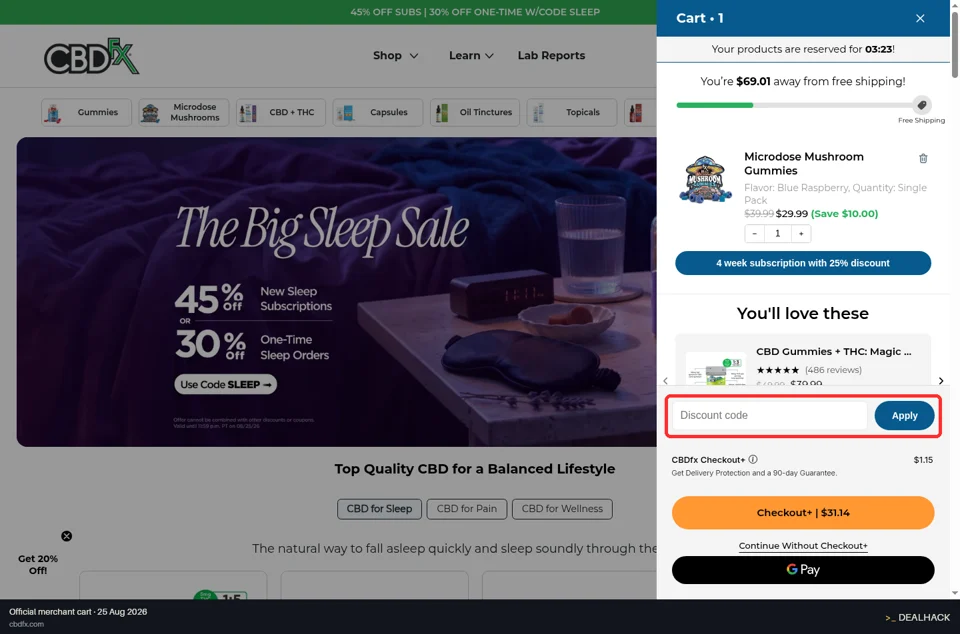
Task: Click the top promo bar about code SLEEP
Action: [475, 12]
